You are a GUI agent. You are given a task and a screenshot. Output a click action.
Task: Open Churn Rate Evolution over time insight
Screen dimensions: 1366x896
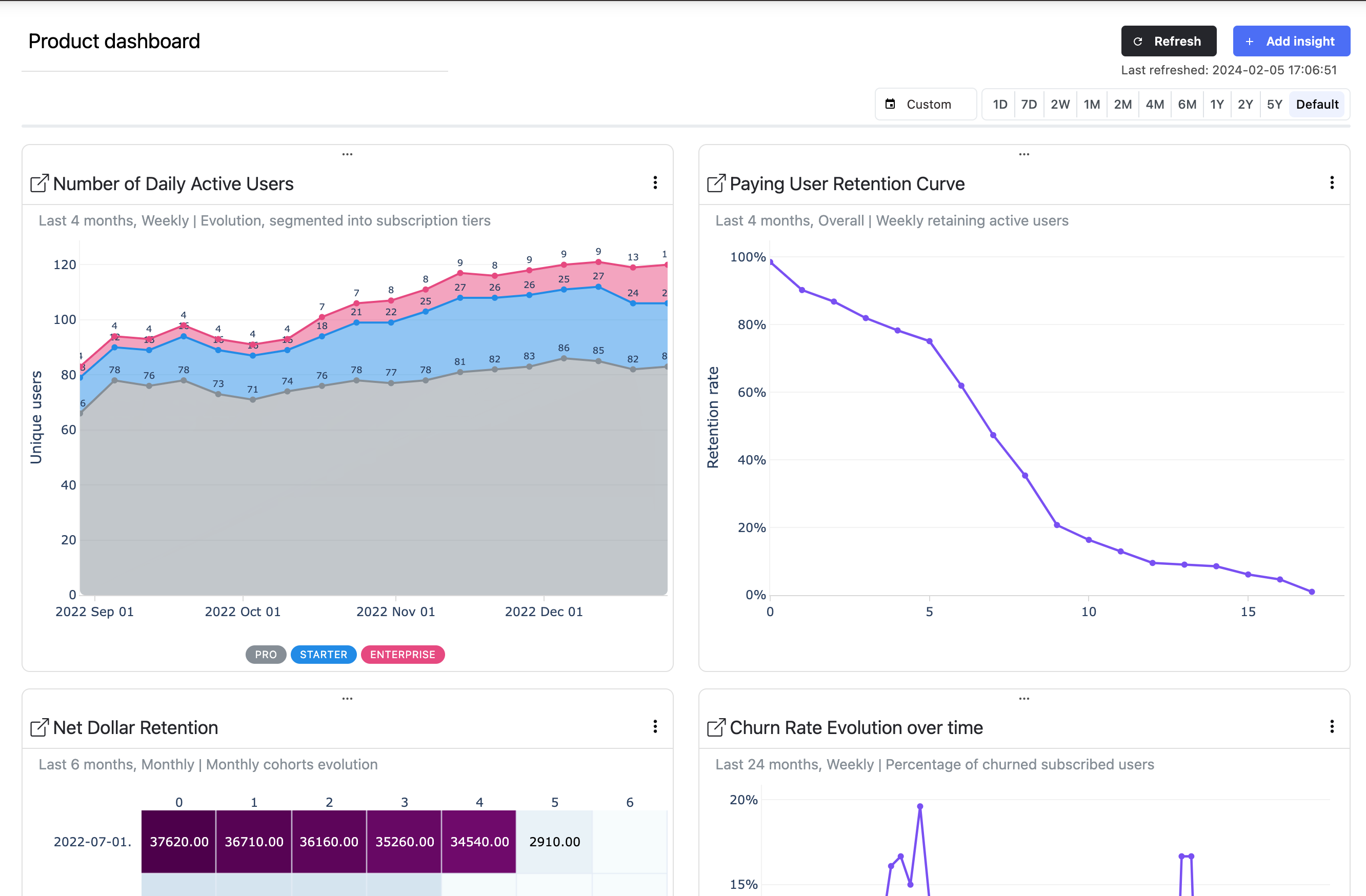coord(715,727)
